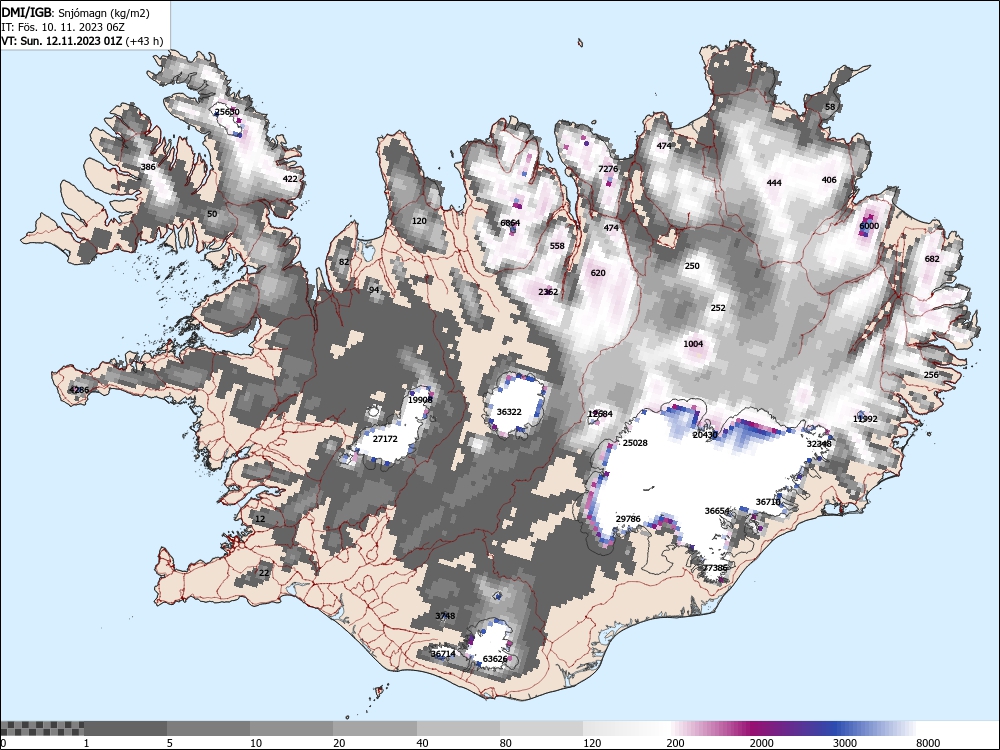Click the snow value '4286' on the peninsula
Viewport: 1000px width, 750px height.
[x=79, y=390]
